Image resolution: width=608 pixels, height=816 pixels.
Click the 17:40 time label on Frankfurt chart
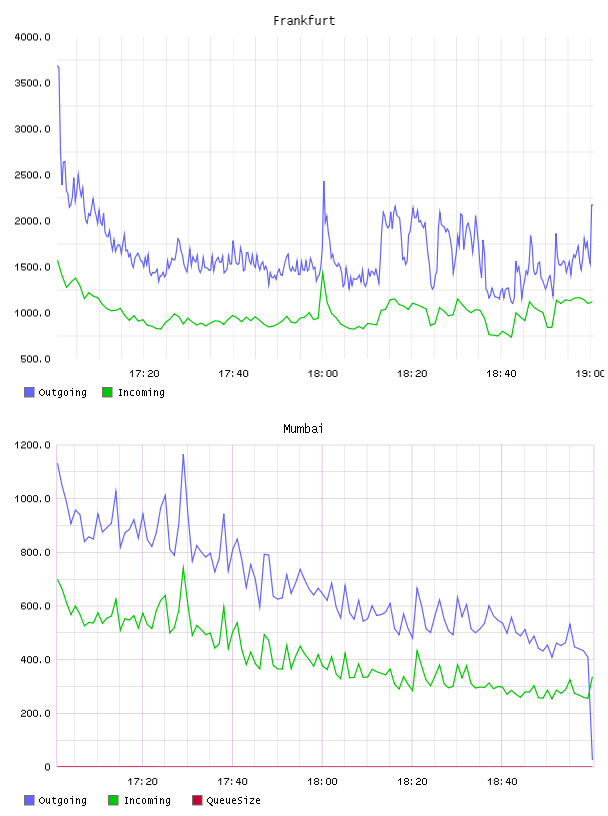pos(233,374)
